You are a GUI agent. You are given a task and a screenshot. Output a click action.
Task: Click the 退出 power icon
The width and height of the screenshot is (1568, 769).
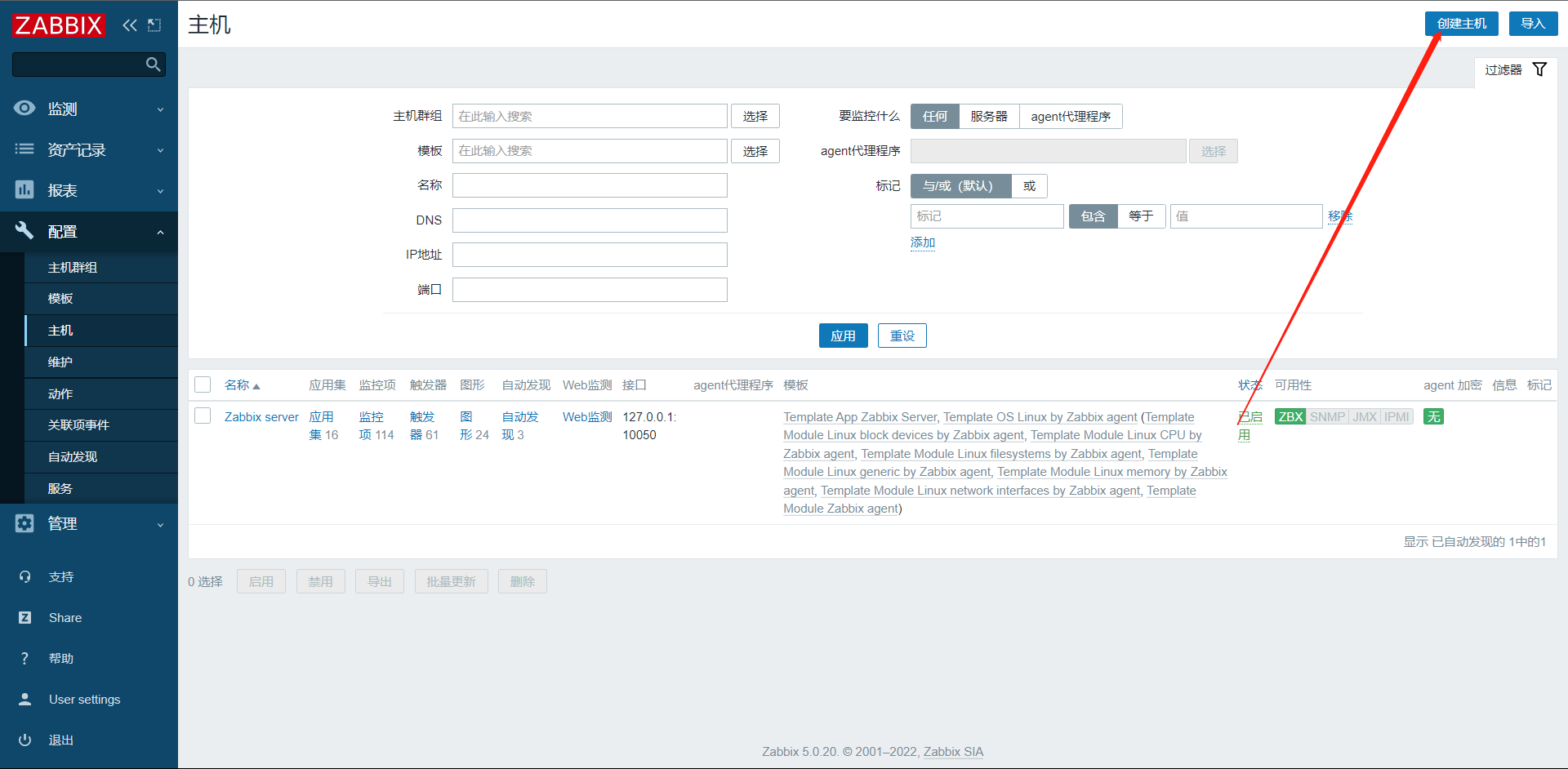click(x=24, y=740)
